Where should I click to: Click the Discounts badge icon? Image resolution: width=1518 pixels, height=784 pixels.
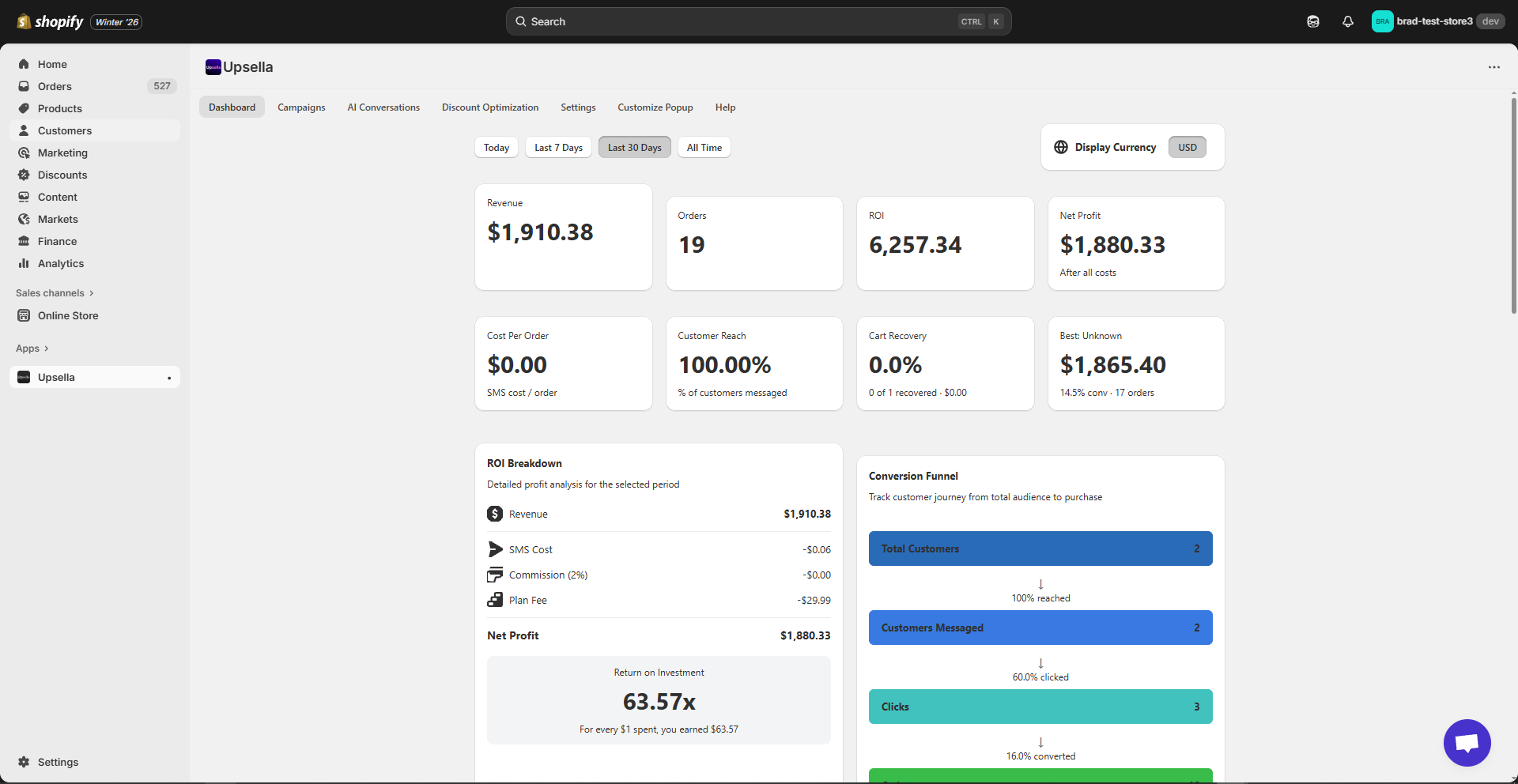pos(24,175)
